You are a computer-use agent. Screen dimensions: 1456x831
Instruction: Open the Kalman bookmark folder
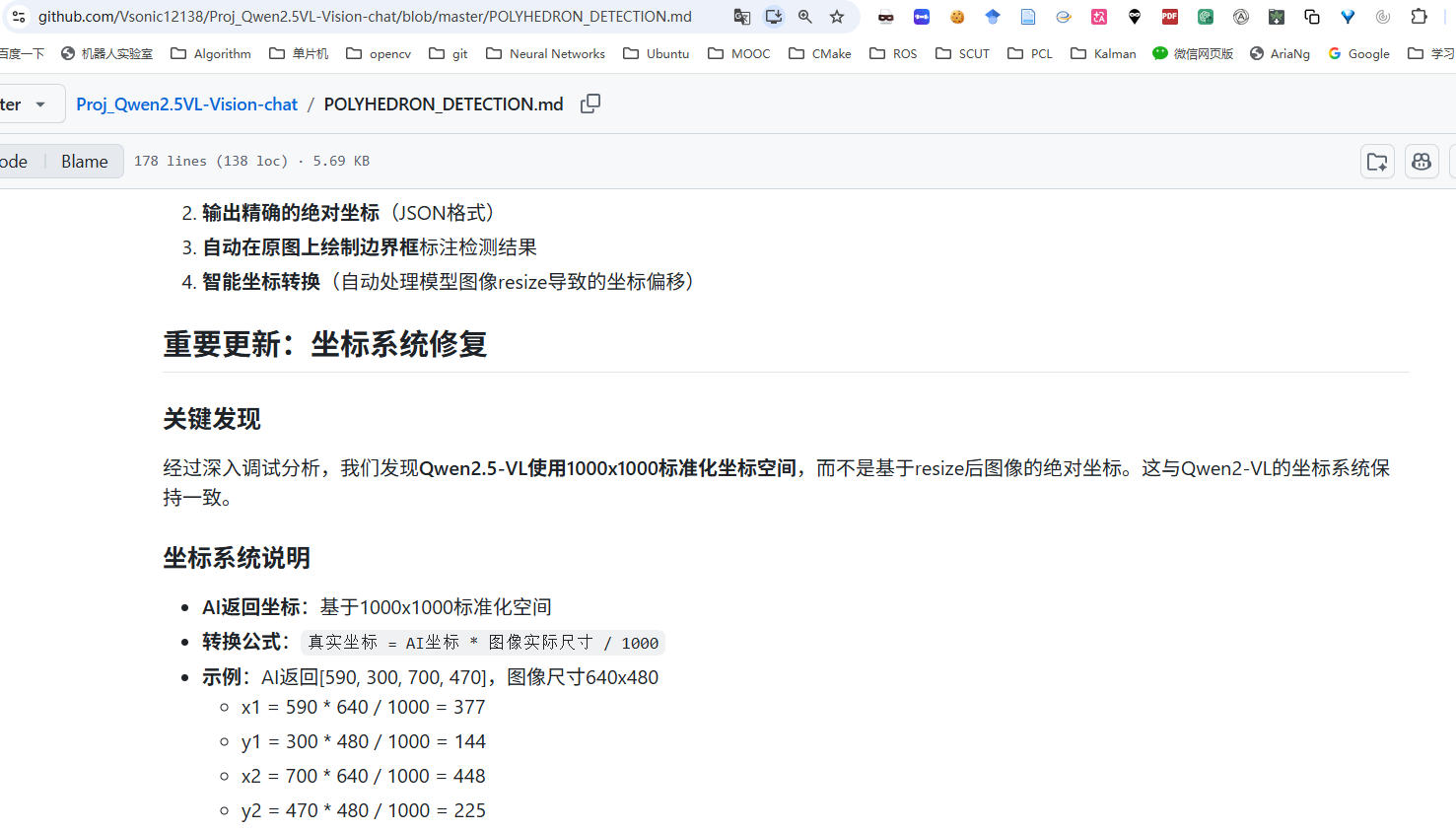coord(1103,53)
